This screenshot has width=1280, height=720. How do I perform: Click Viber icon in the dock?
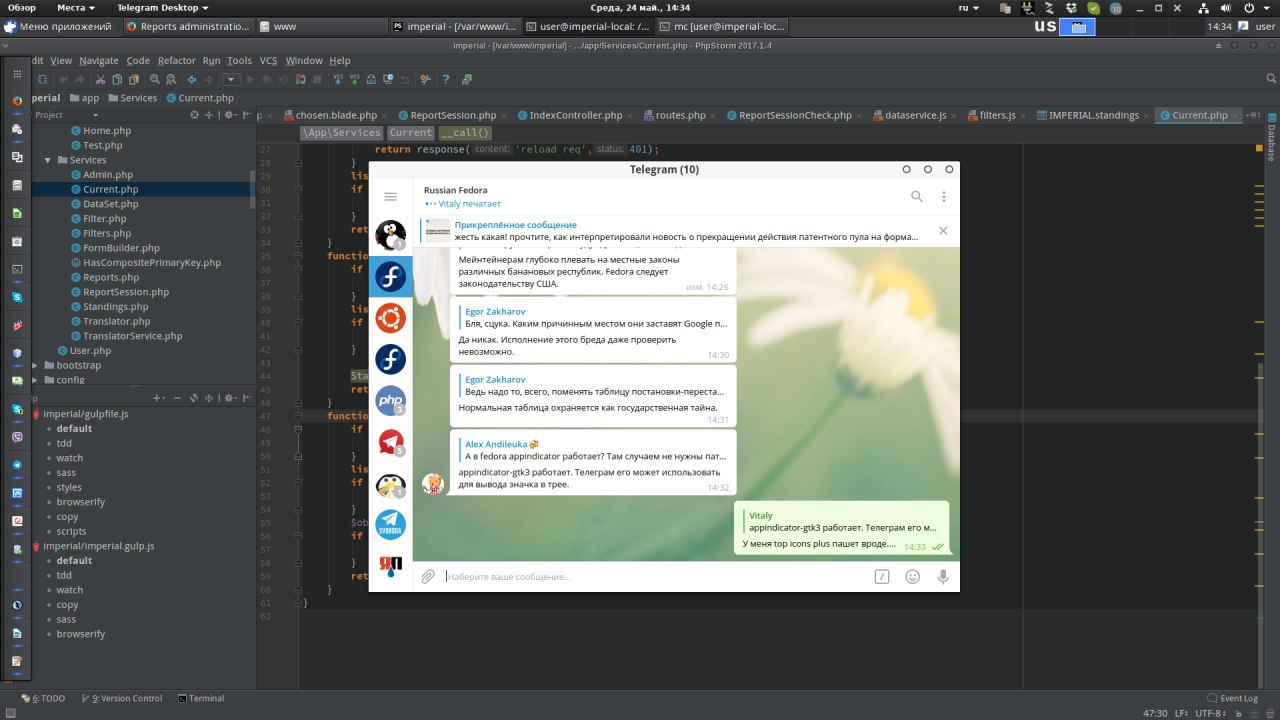pyautogui.click(x=17, y=437)
